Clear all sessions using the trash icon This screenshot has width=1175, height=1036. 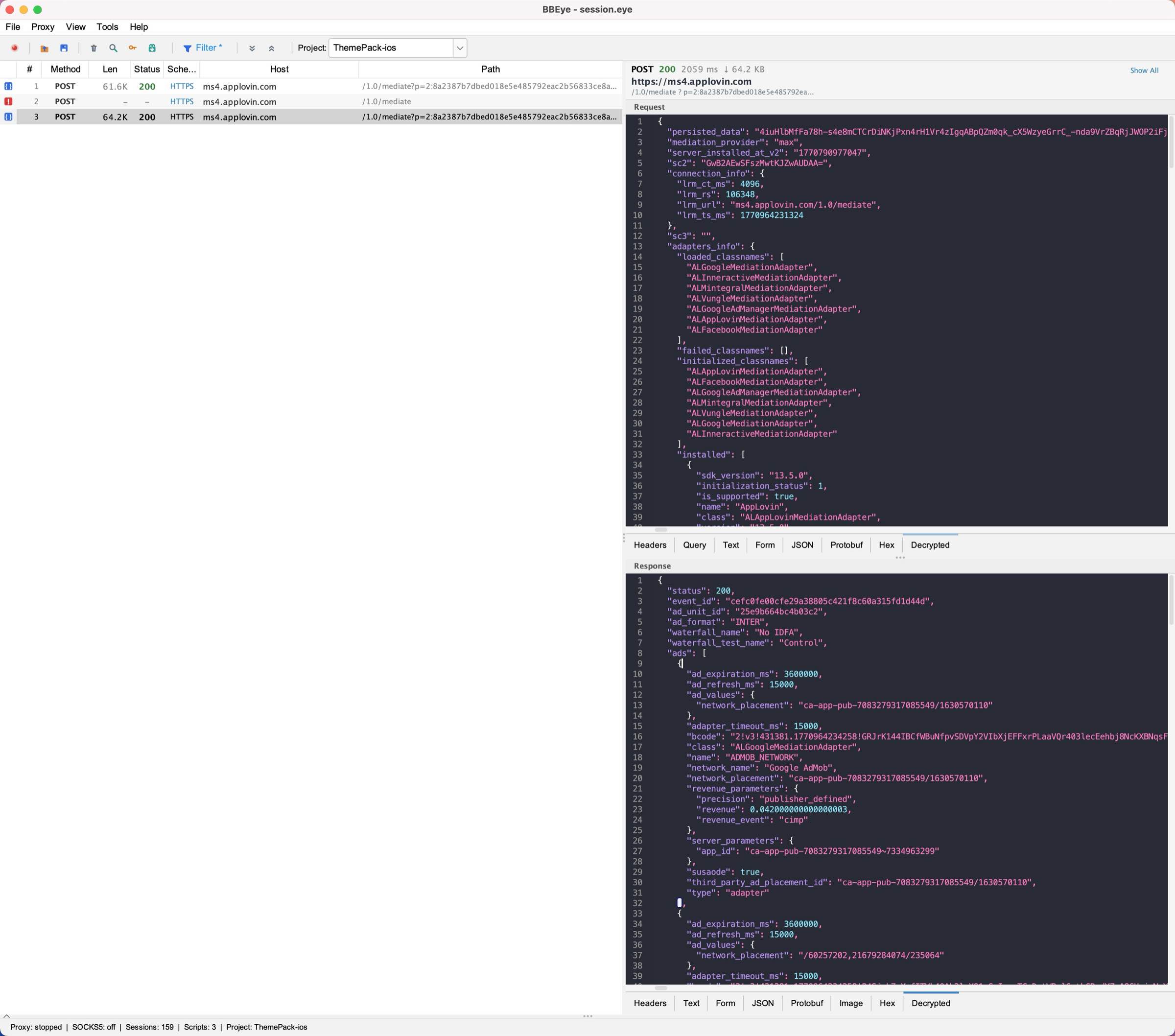[94, 48]
